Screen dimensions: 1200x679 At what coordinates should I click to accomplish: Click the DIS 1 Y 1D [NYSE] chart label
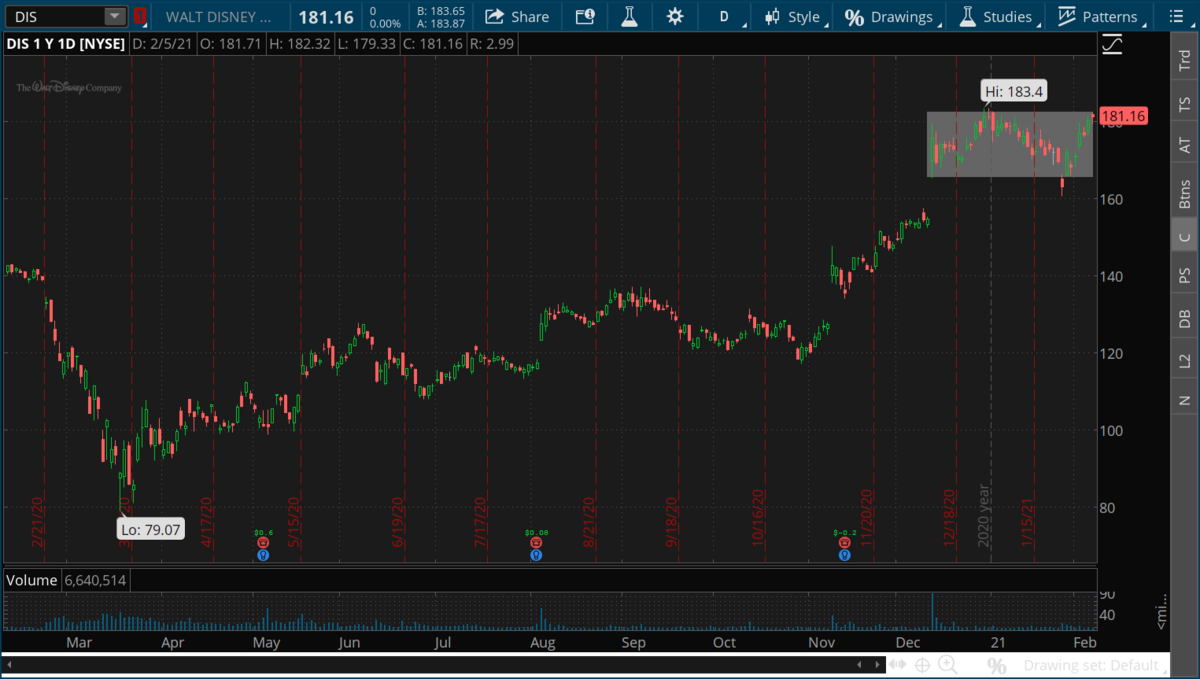66,44
